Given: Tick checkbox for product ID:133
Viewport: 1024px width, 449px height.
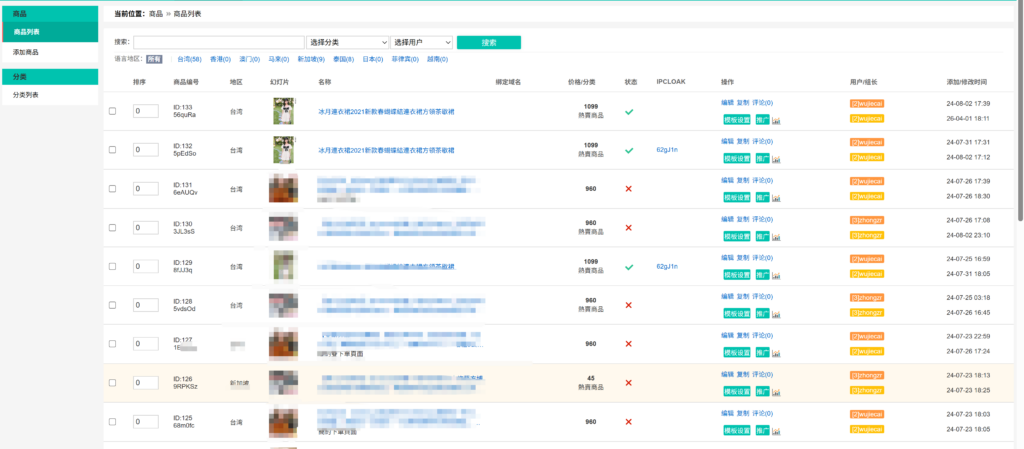Looking at the screenshot, I should [112, 111].
